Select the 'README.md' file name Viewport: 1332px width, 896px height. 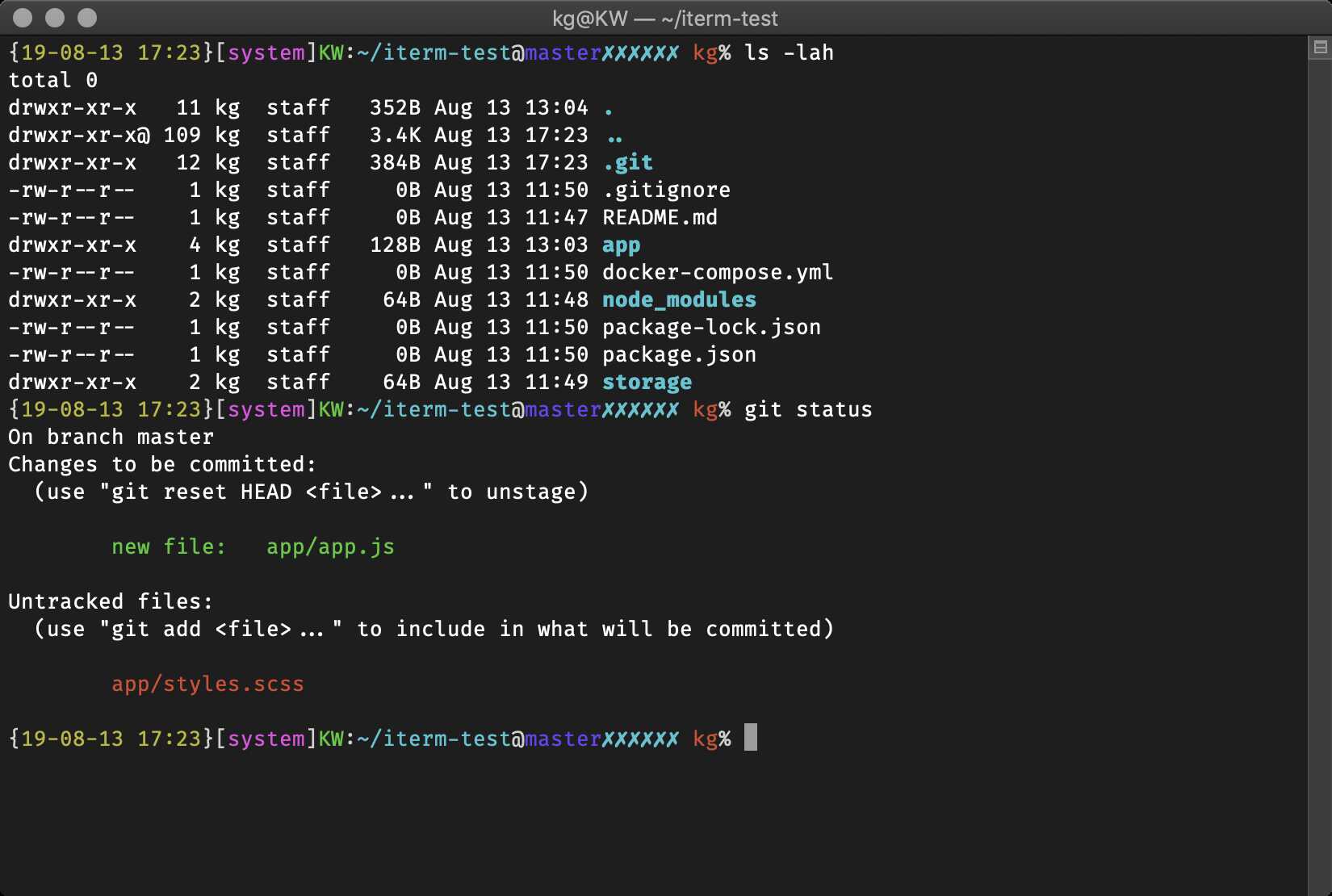660,218
